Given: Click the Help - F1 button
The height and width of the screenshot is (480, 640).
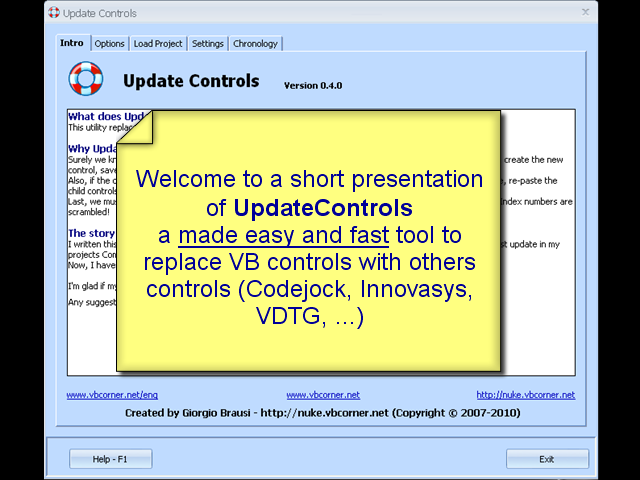Looking at the screenshot, I should 111,459.
